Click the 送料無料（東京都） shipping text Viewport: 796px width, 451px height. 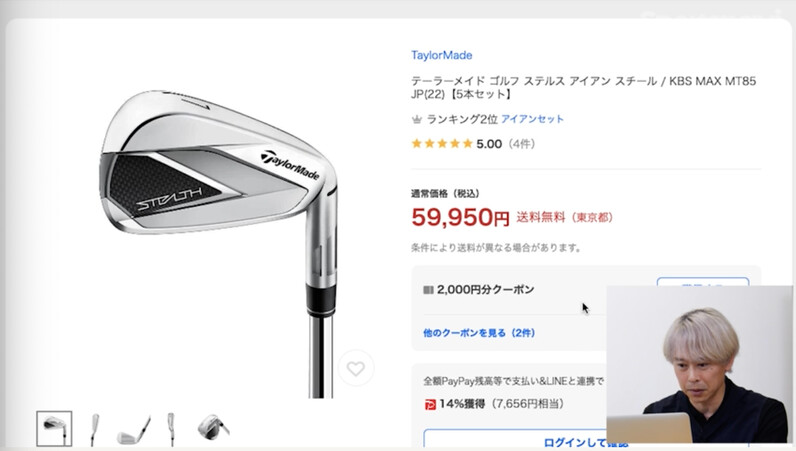pyautogui.click(x=565, y=217)
